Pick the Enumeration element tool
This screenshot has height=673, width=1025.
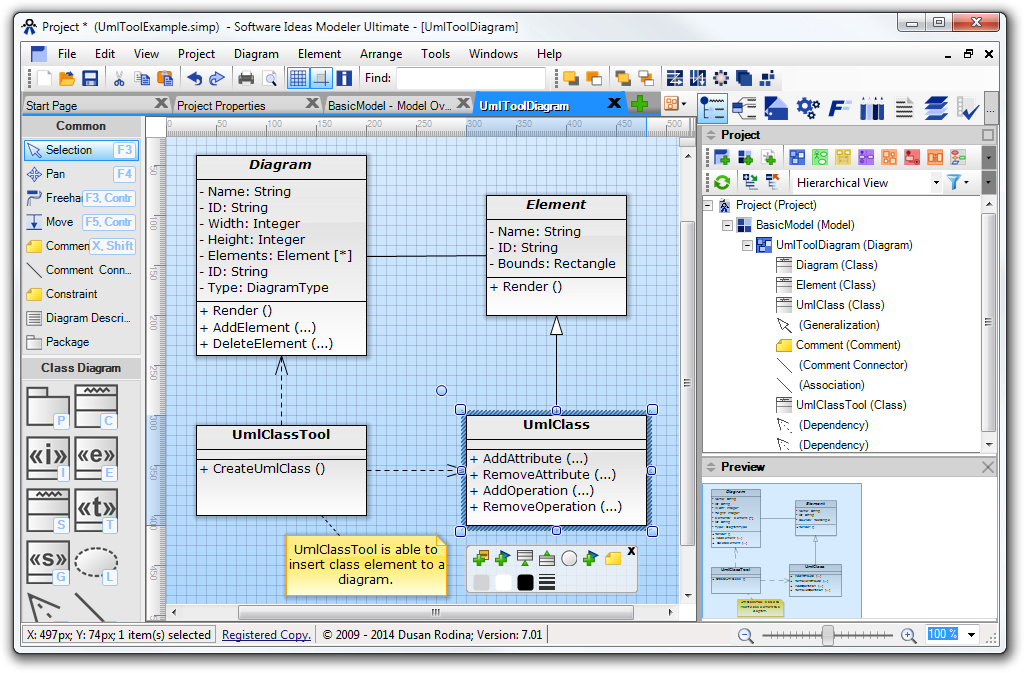pyautogui.click(x=96, y=458)
